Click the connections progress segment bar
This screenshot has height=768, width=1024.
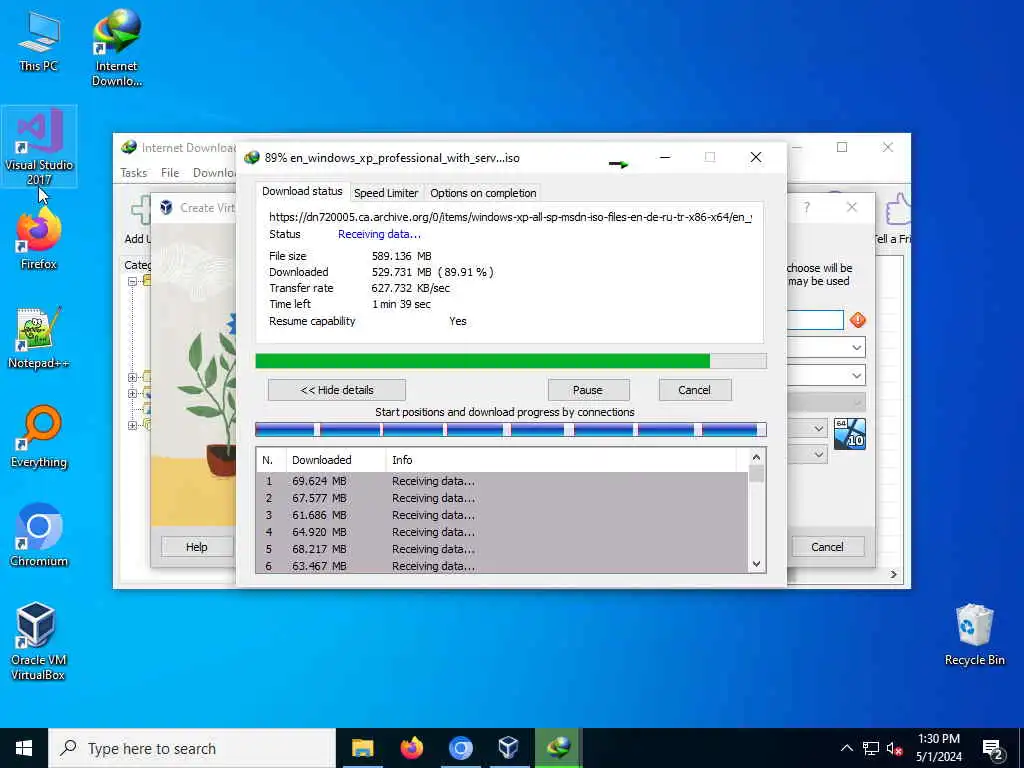[511, 429]
